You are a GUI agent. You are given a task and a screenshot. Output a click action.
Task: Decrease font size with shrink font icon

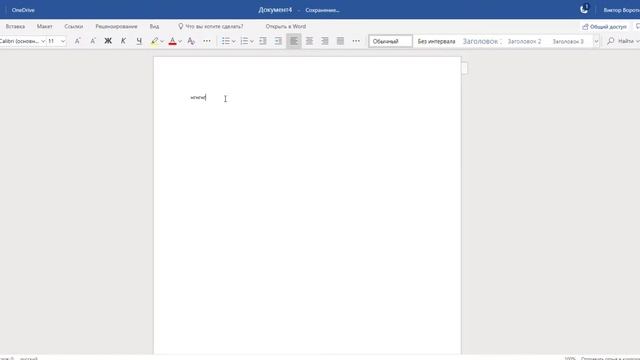pos(93,41)
